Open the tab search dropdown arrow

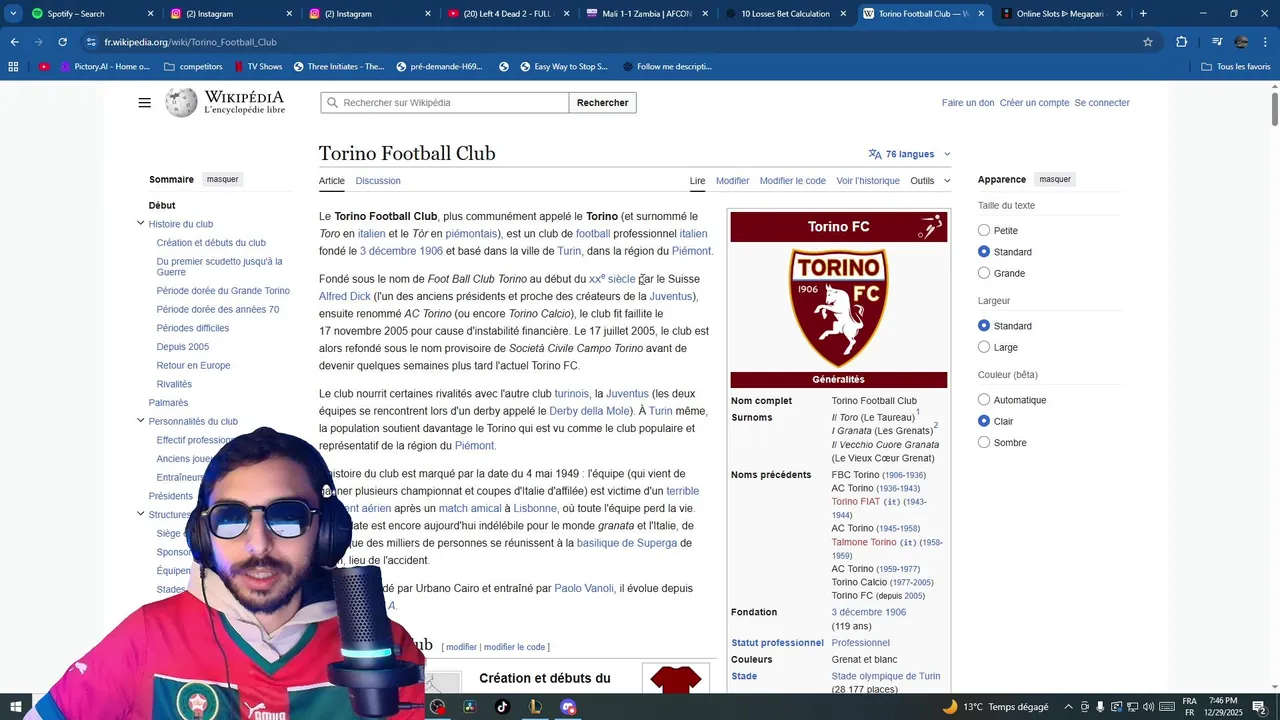coord(13,14)
